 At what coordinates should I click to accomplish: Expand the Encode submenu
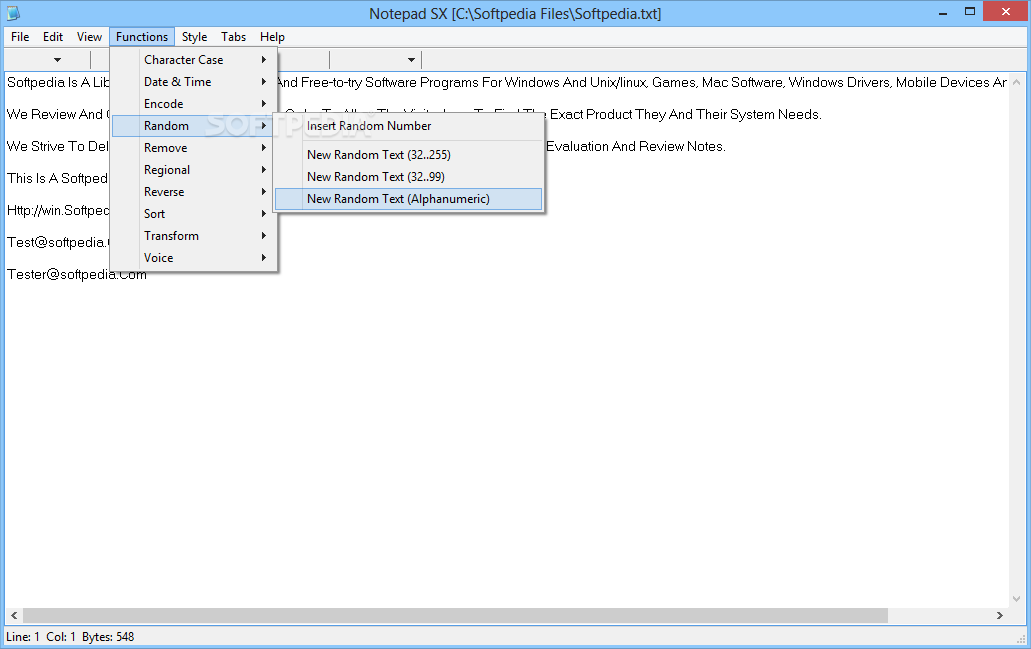pos(193,104)
